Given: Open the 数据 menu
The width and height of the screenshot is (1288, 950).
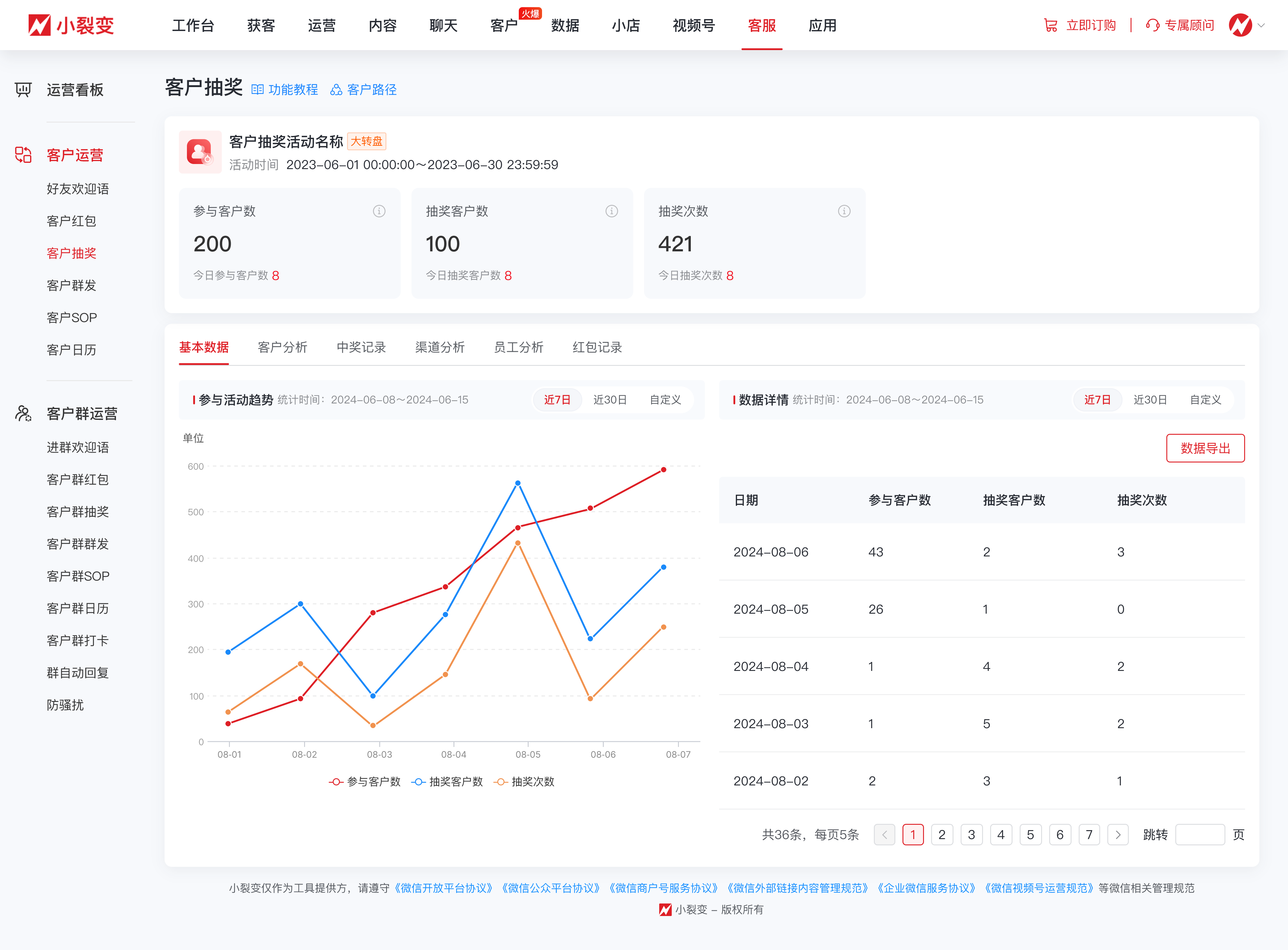Looking at the screenshot, I should pyautogui.click(x=565, y=25).
